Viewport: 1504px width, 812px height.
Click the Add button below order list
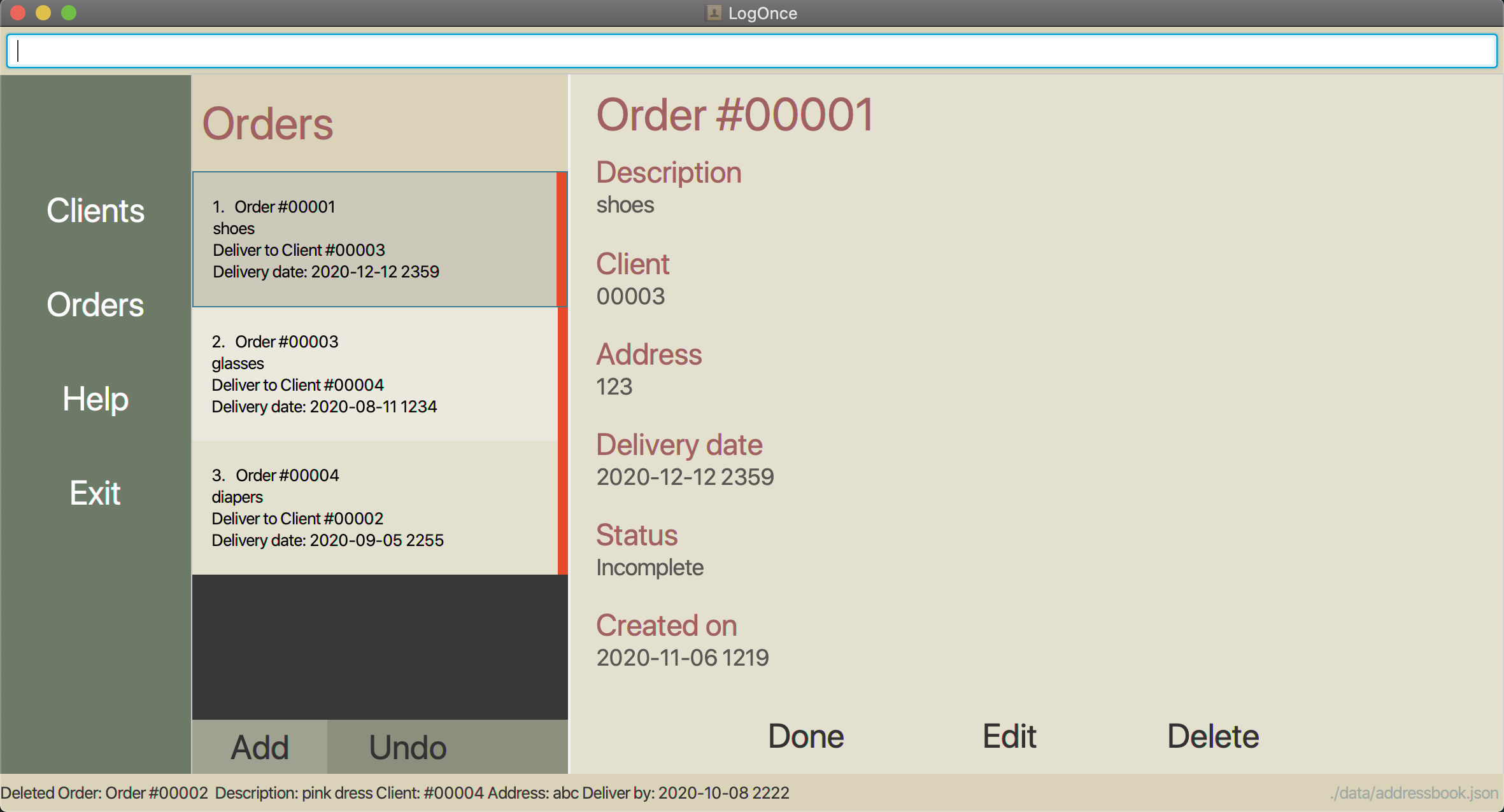[260, 747]
